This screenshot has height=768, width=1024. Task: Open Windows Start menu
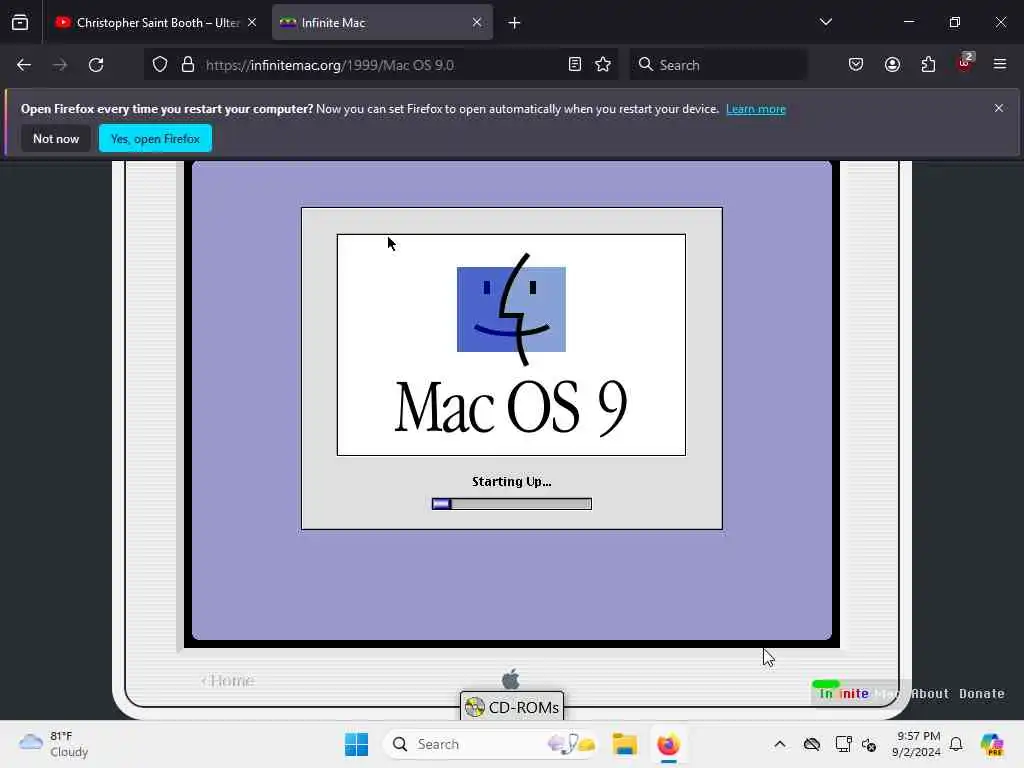click(x=357, y=744)
